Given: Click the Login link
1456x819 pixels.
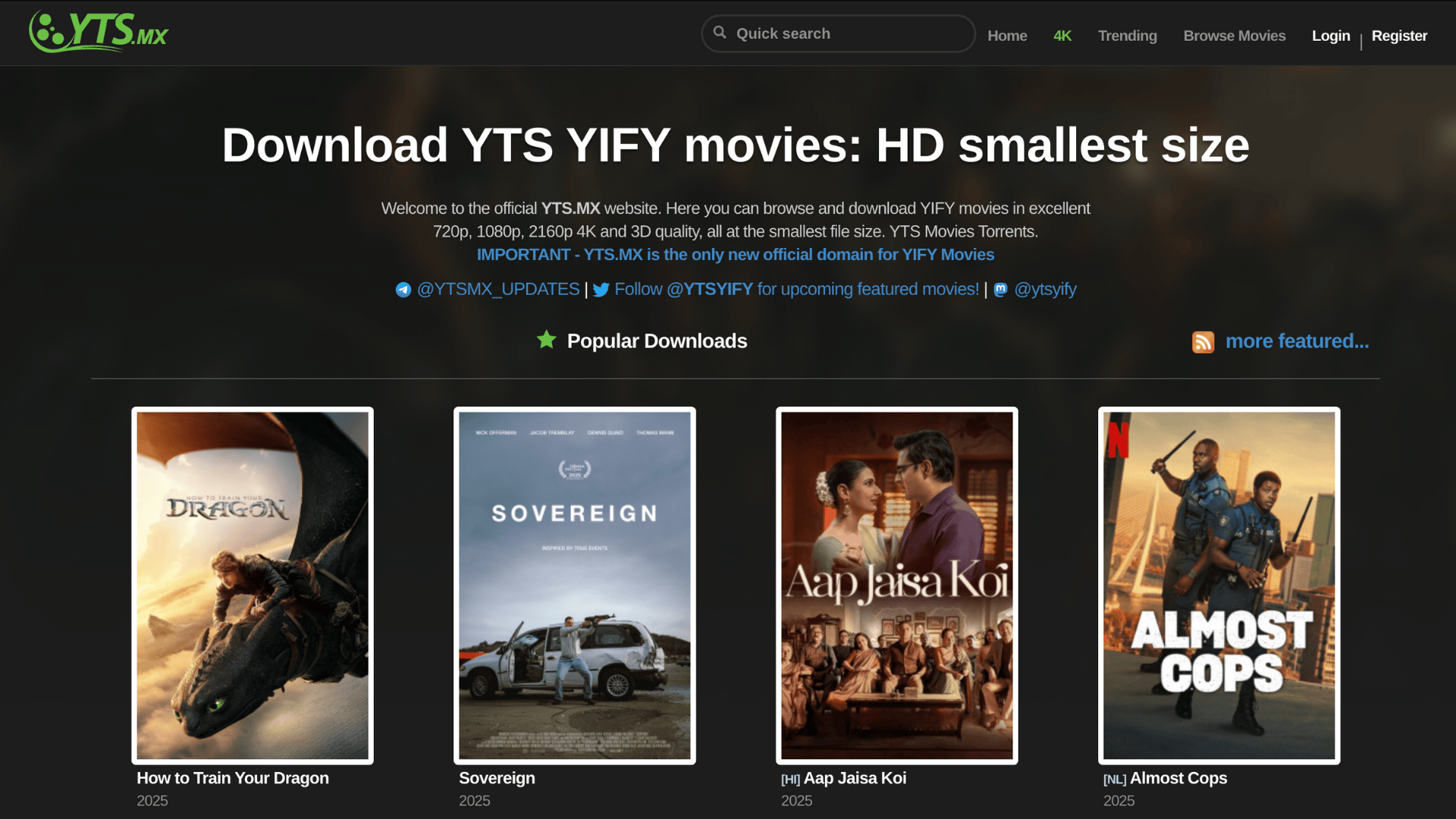Looking at the screenshot, I should tap(1330, 36).
